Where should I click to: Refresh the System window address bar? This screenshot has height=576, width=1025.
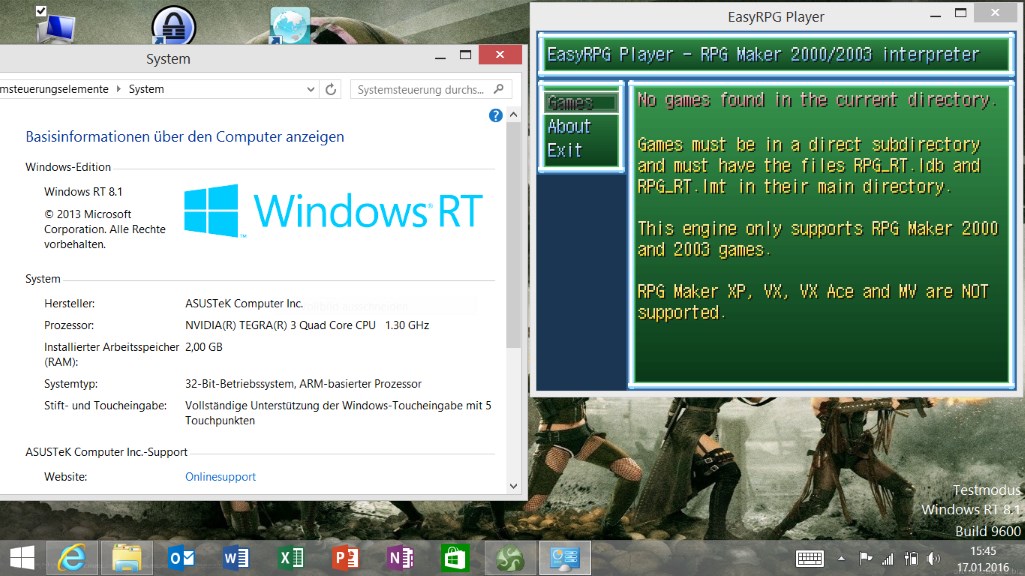pyautogui.click(x=331, y=90)
